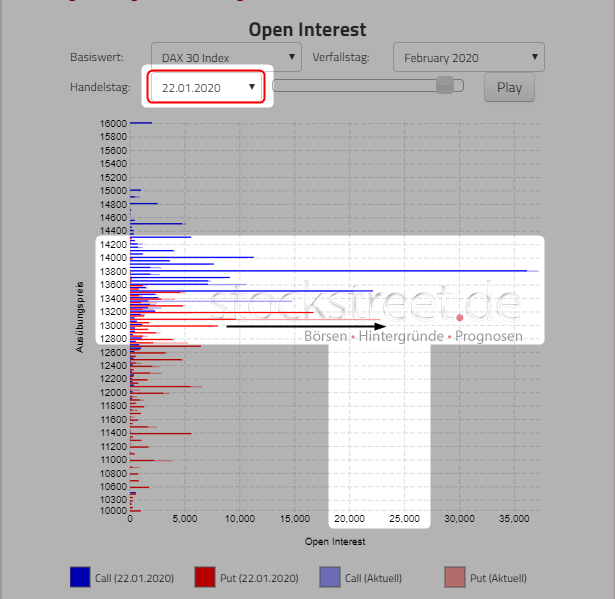This screenshot has width=615, height=599.
Task: Click the blue call bar at strike 16000
Action: click(x=141, y=123)
